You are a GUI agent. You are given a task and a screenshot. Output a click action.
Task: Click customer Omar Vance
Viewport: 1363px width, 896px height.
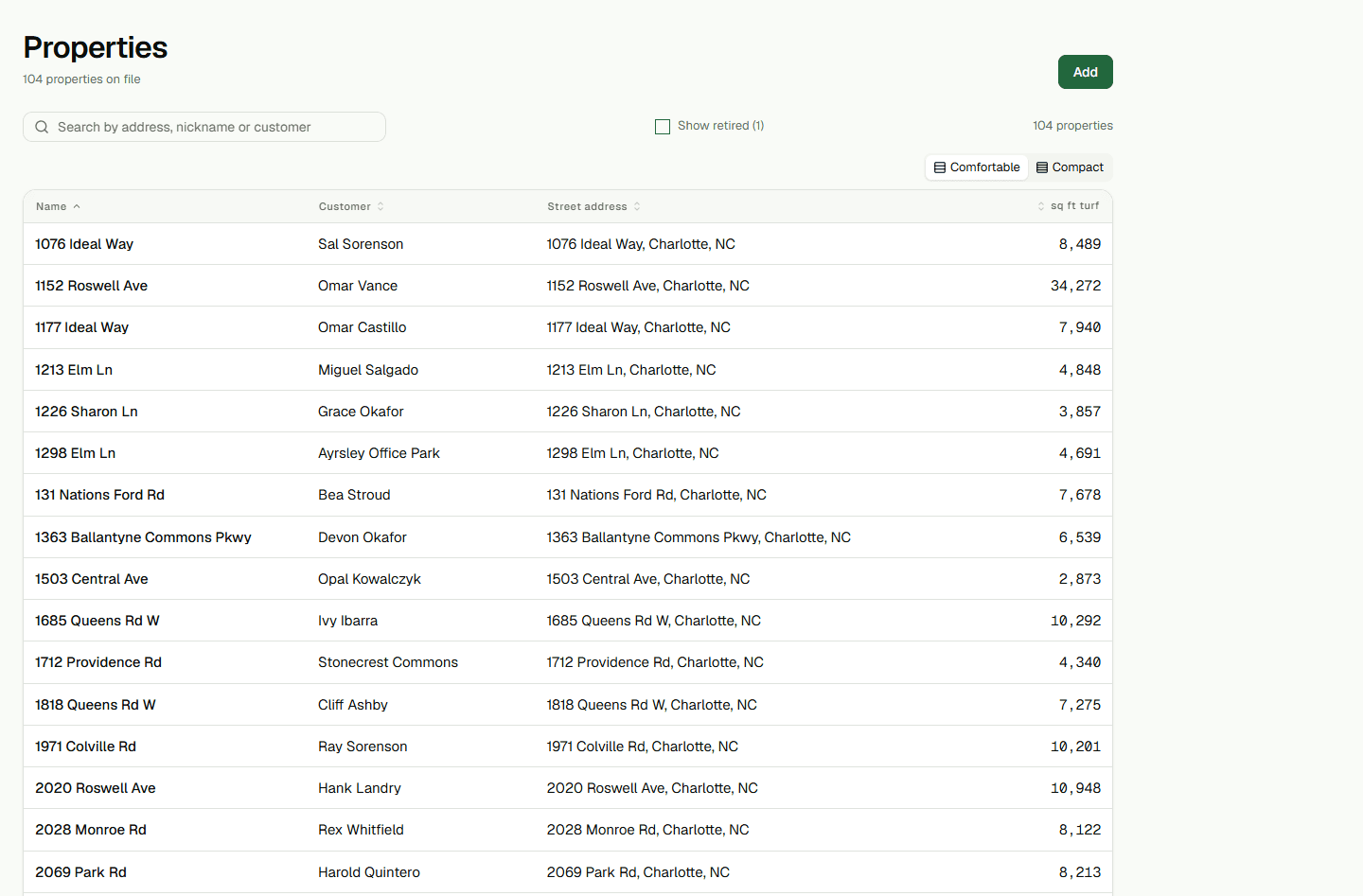tap(358, 286)
